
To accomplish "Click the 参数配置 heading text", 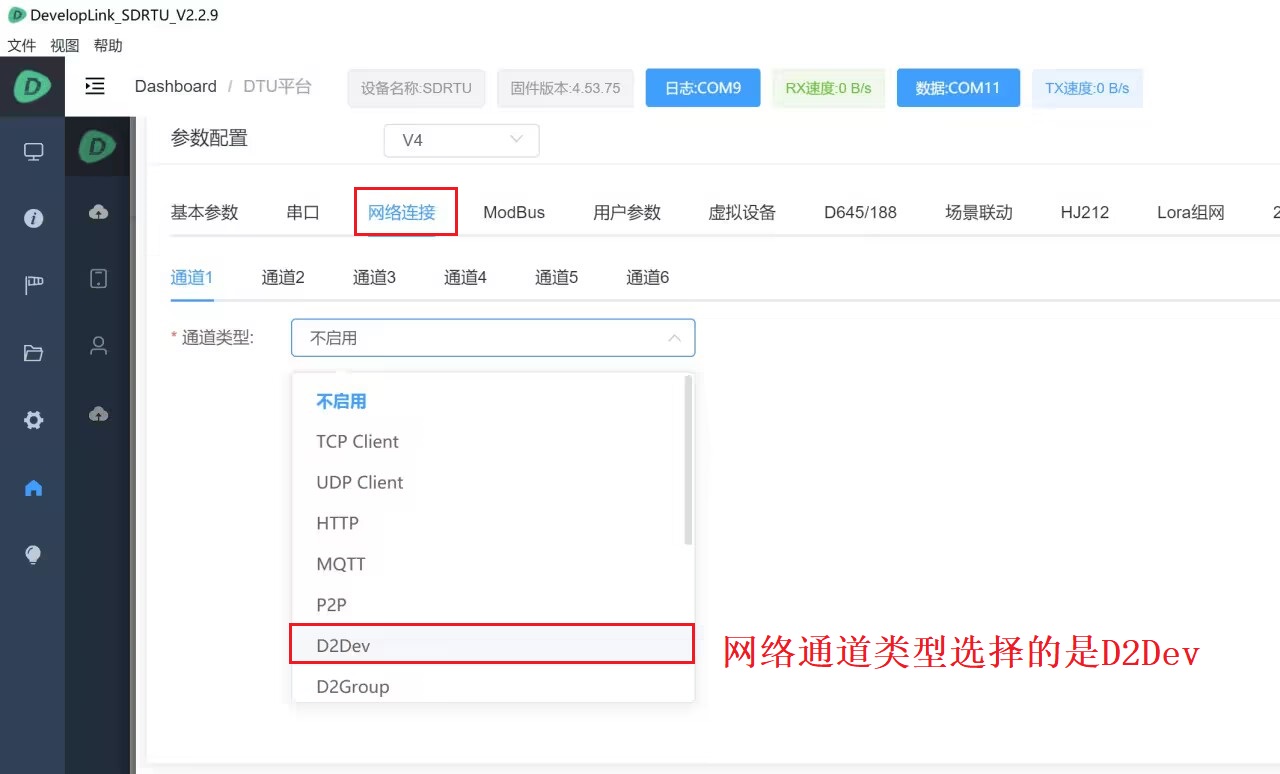I will [209, 139].
